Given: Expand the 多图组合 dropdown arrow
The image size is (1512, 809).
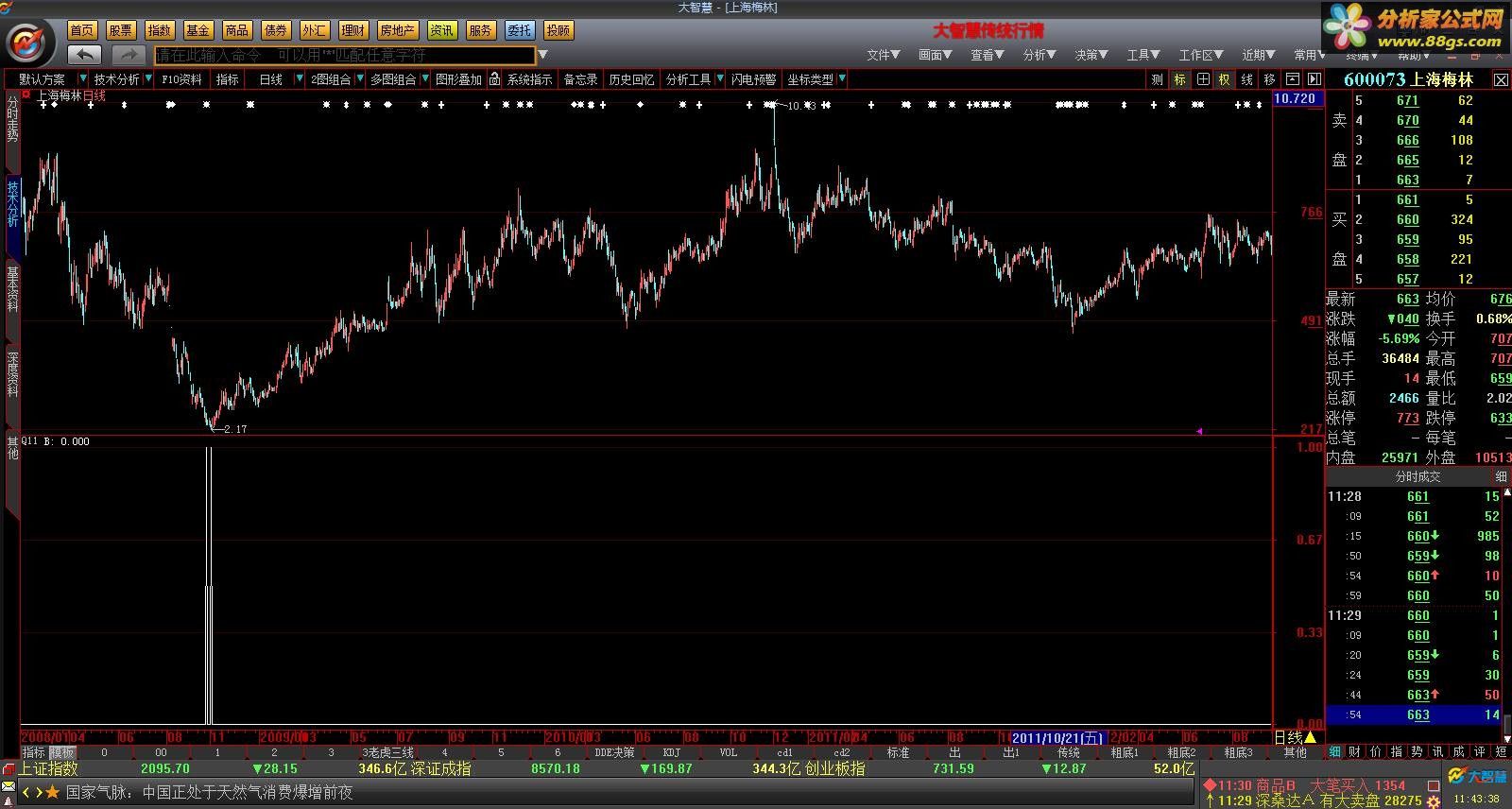Looking at the screenshot, I should [425, 79].
